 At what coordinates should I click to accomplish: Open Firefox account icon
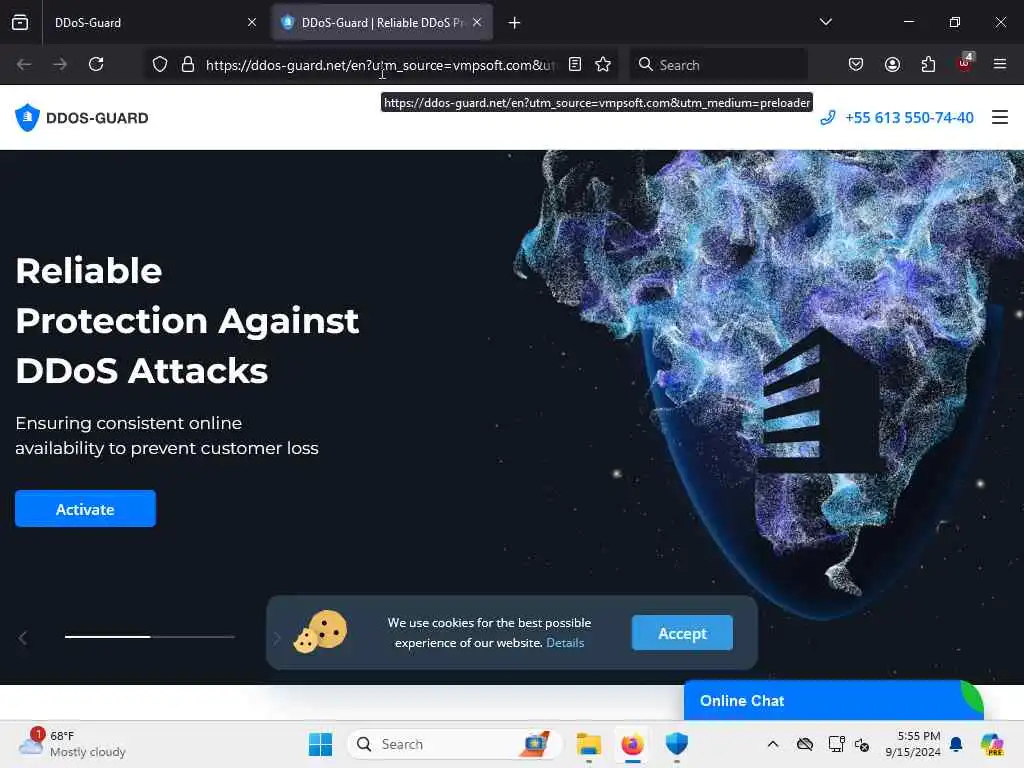coord(893,65)
